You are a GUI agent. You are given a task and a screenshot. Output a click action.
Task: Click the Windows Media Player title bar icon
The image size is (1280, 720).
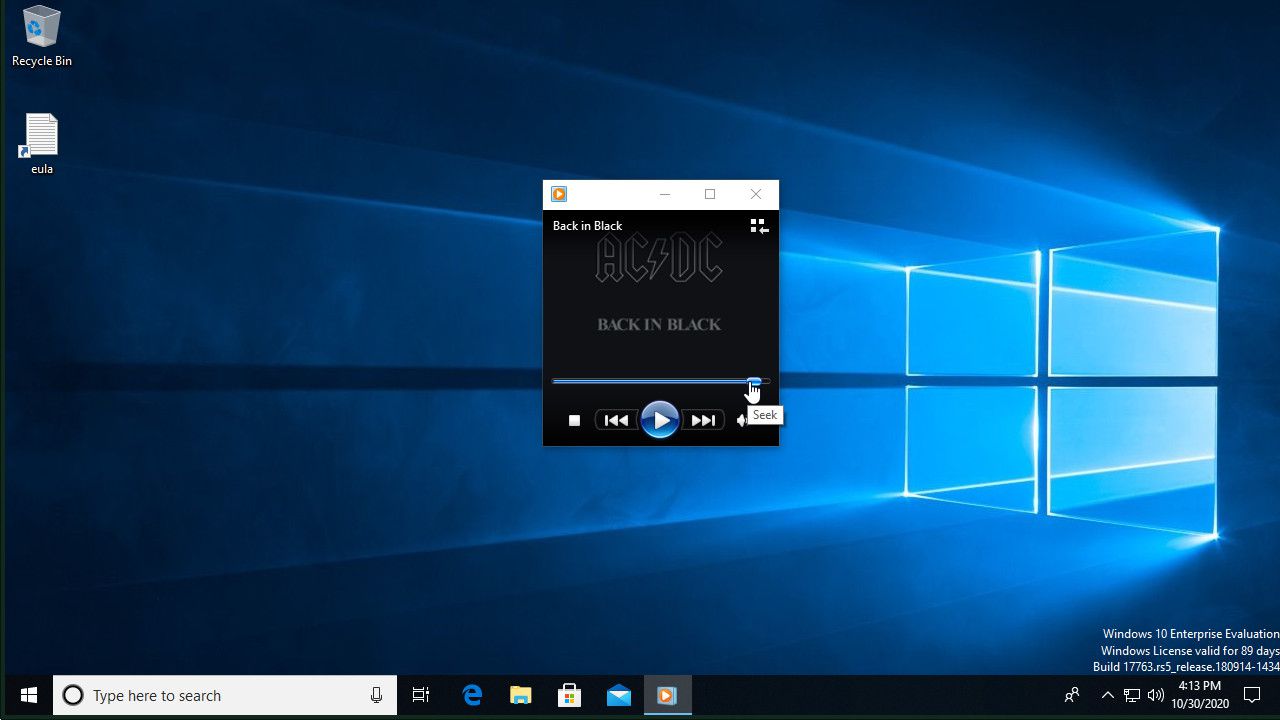point(559,194)
